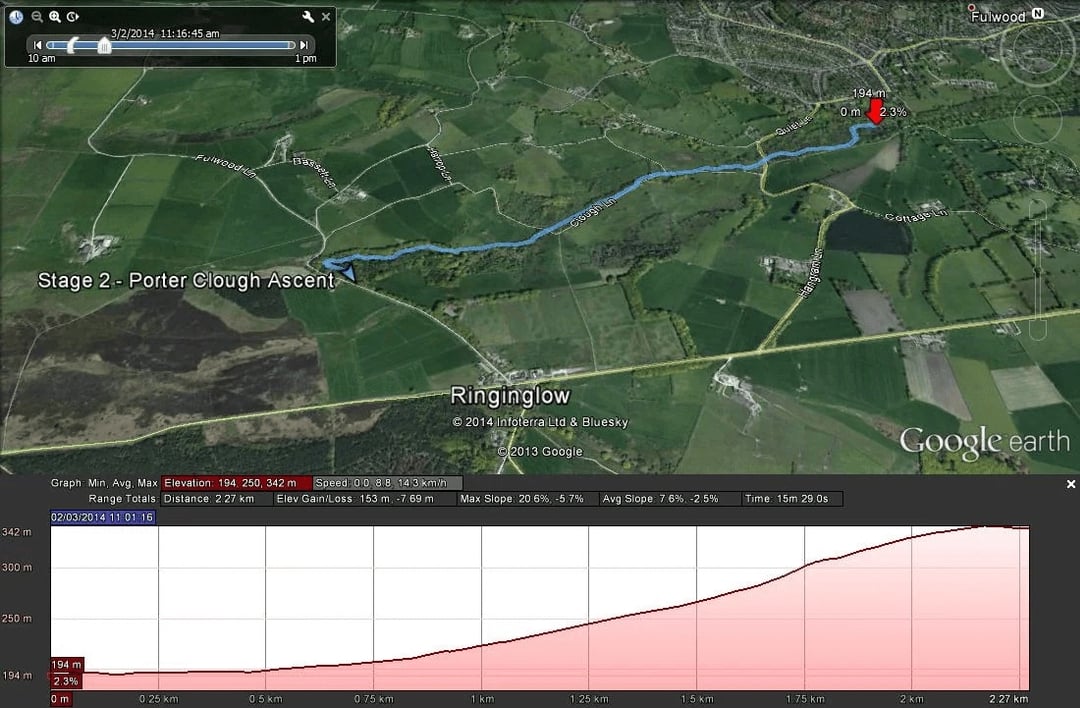Click the animation loop clock icon

(72, 16)
